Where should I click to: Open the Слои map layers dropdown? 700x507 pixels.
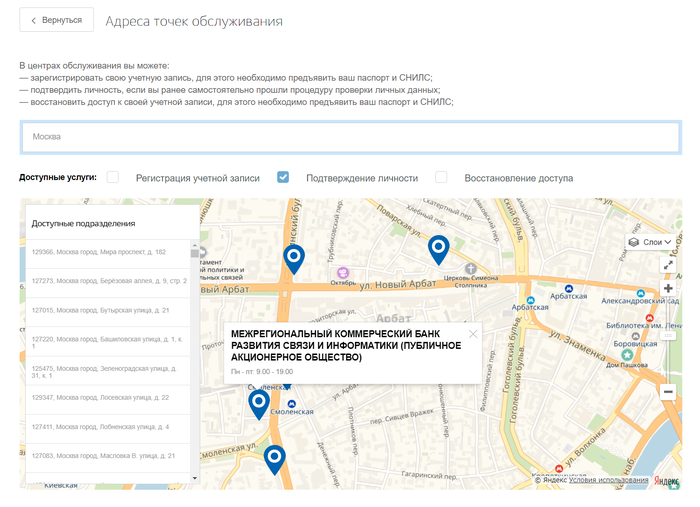tap(650, 242)
